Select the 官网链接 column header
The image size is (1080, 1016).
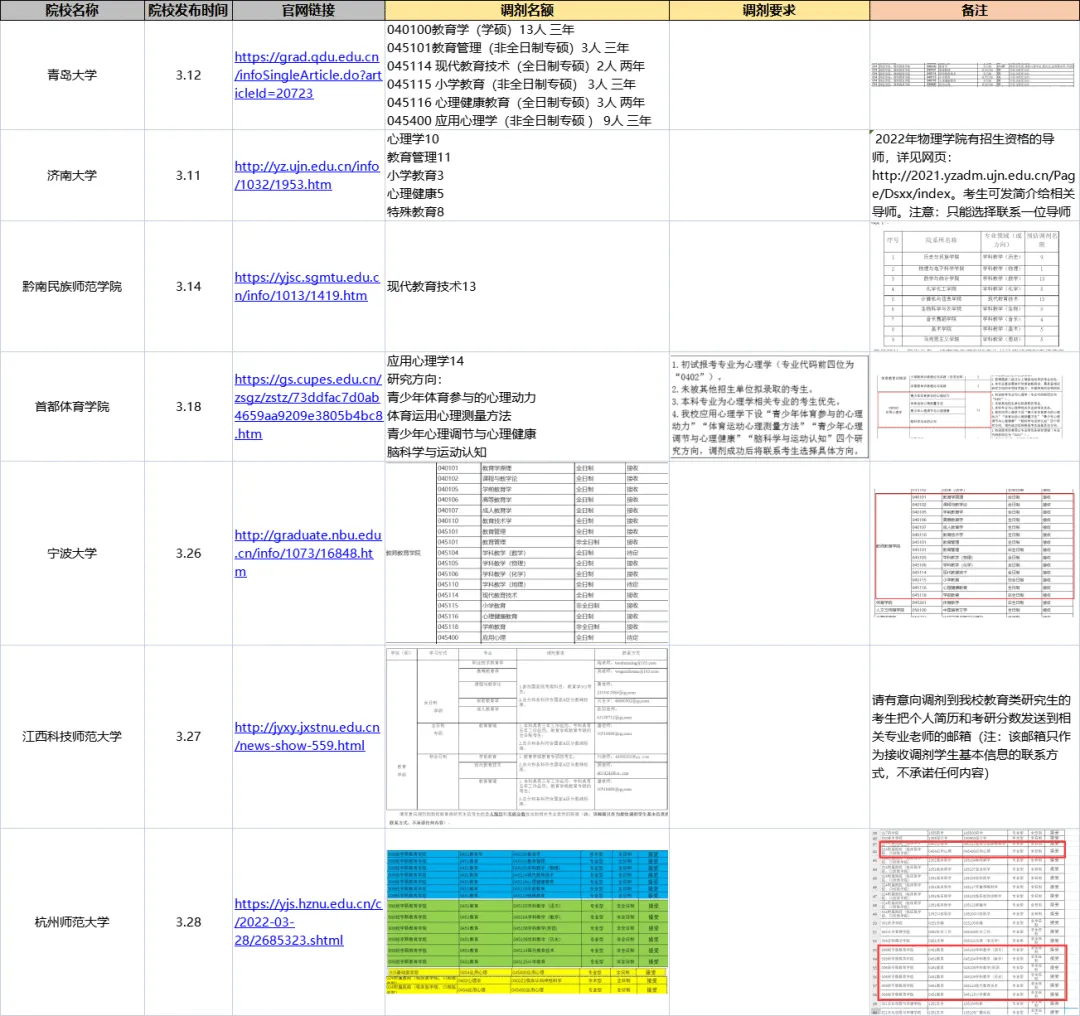[x=309, y=10]
